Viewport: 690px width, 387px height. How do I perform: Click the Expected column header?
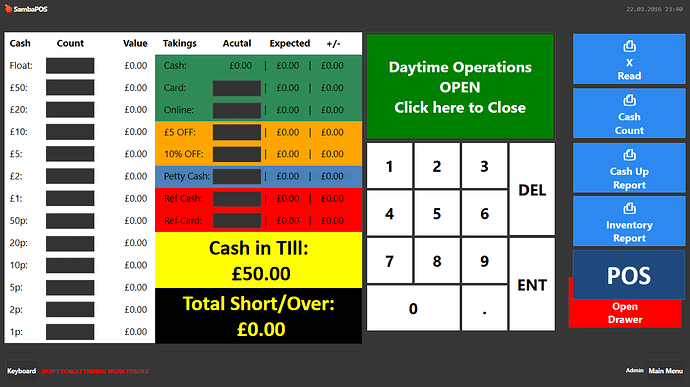point(290,43)
